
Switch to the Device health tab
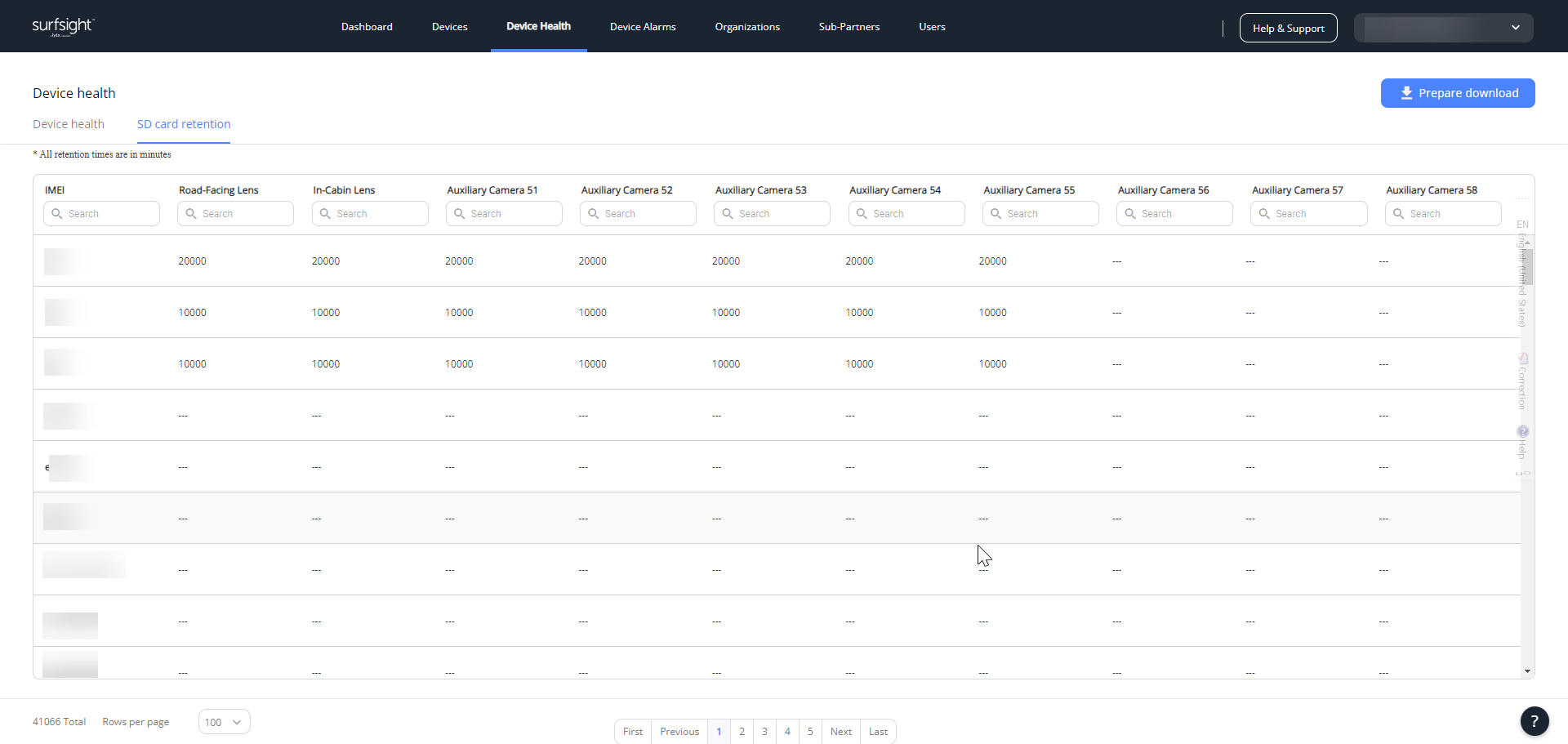[69, 124]
